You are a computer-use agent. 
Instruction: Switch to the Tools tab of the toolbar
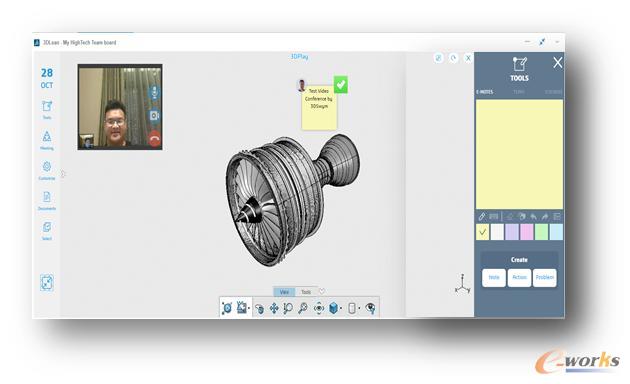point(306,292)
